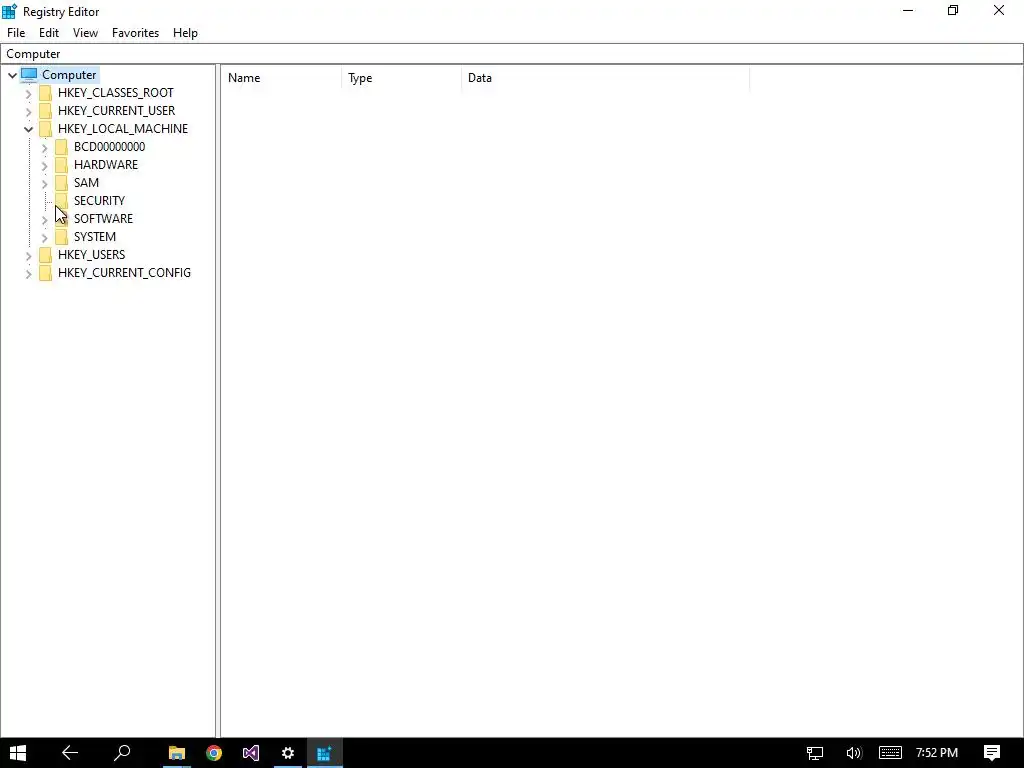
Task: Expand the SOFTWARE key chevron
Action: pos(44,219)
